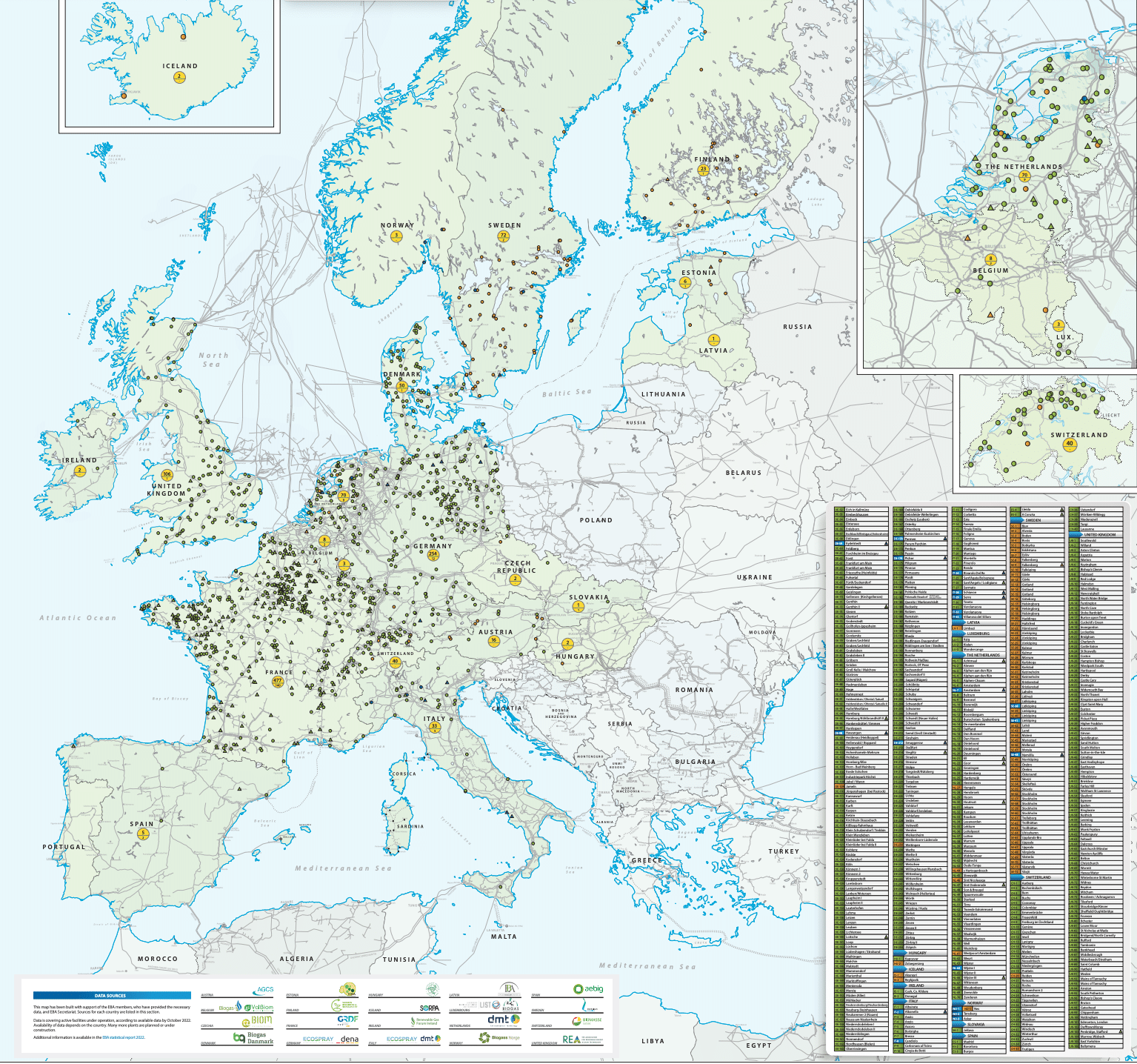This screenshot has height=1064, width=1137.
Task: Click the AGCS logo for Austria
Action: pyautogui.click(x=262, y=990)
